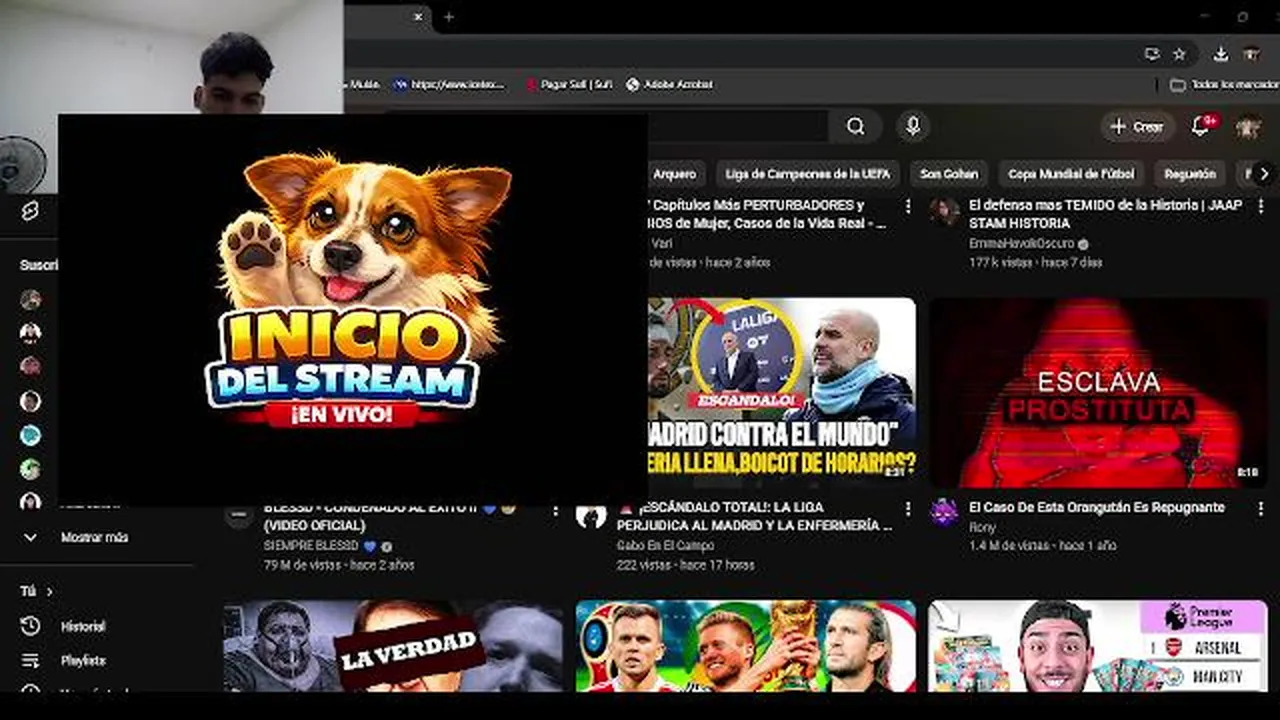The height and width of the screenshot is (720, 1280).
Task: Open options for Orangután video
Action: [x=1259, y=509]
